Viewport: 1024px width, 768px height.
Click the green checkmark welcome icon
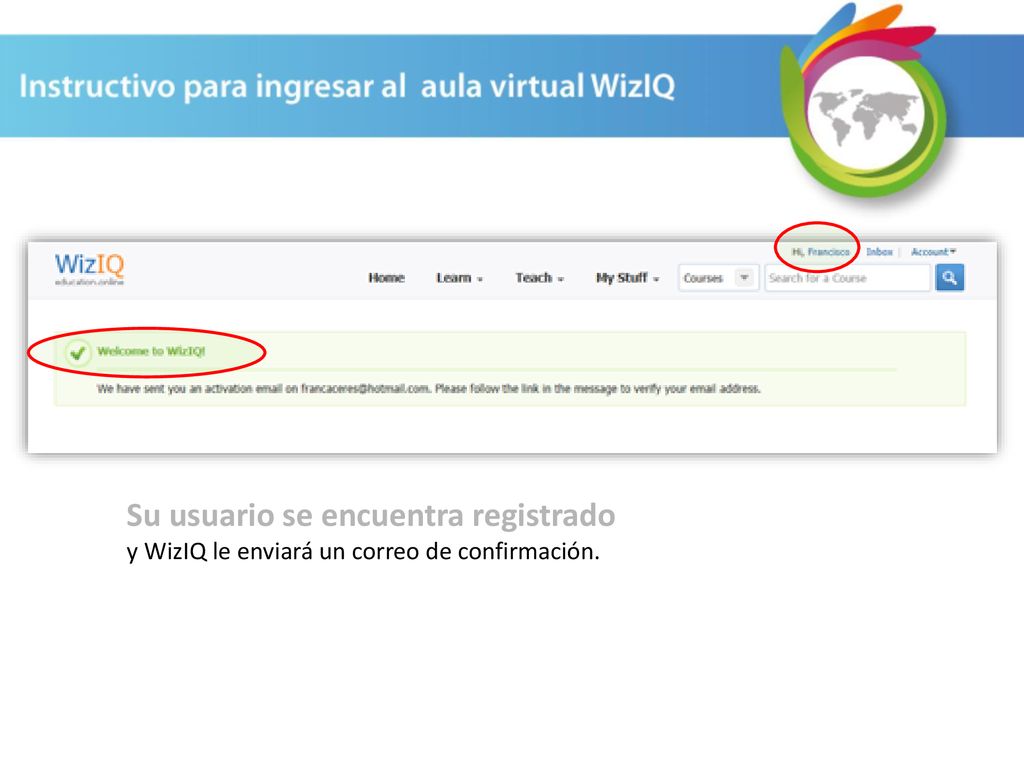pyautogui.click(x=78, y=353)
